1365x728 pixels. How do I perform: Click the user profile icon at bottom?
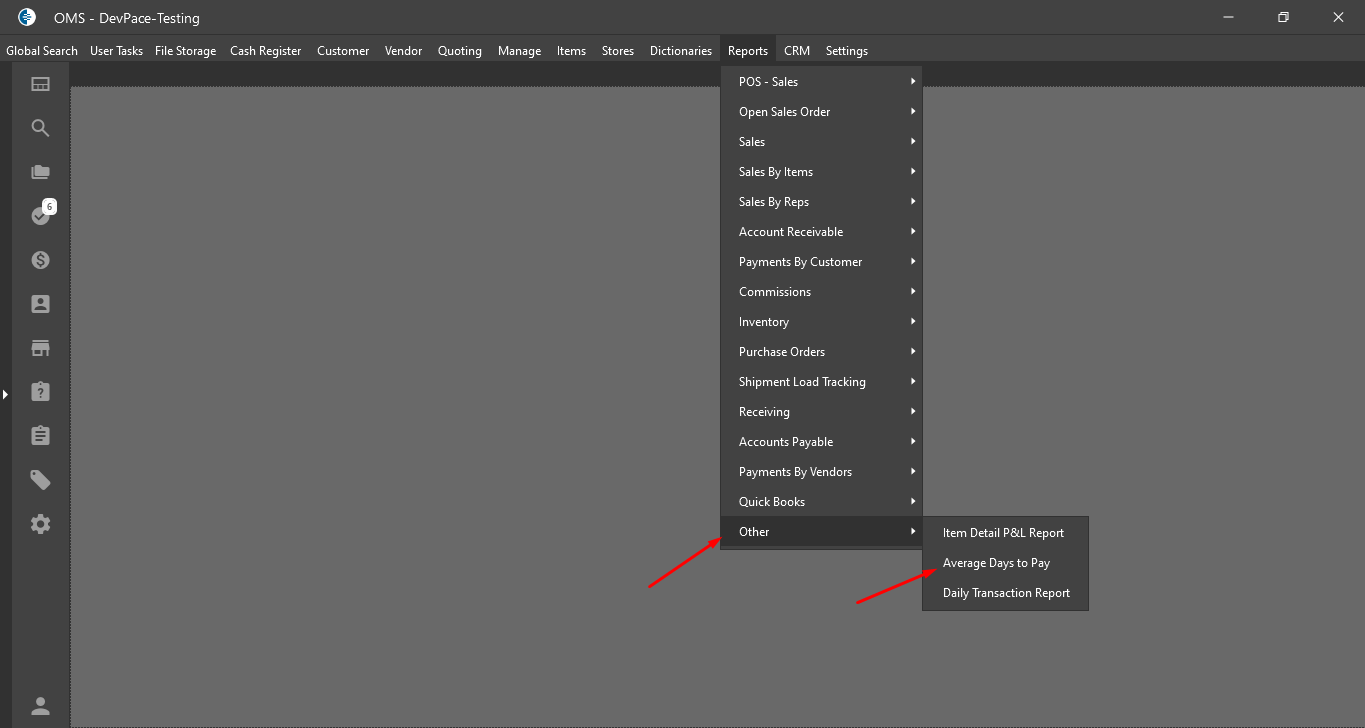tap(40, 706)
